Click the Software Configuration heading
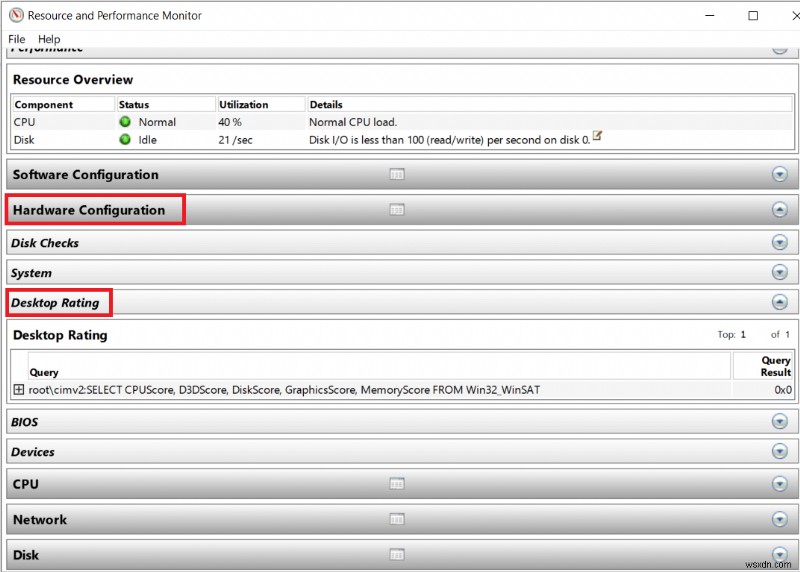Screen dimensions: 800x572 [86, 175]
